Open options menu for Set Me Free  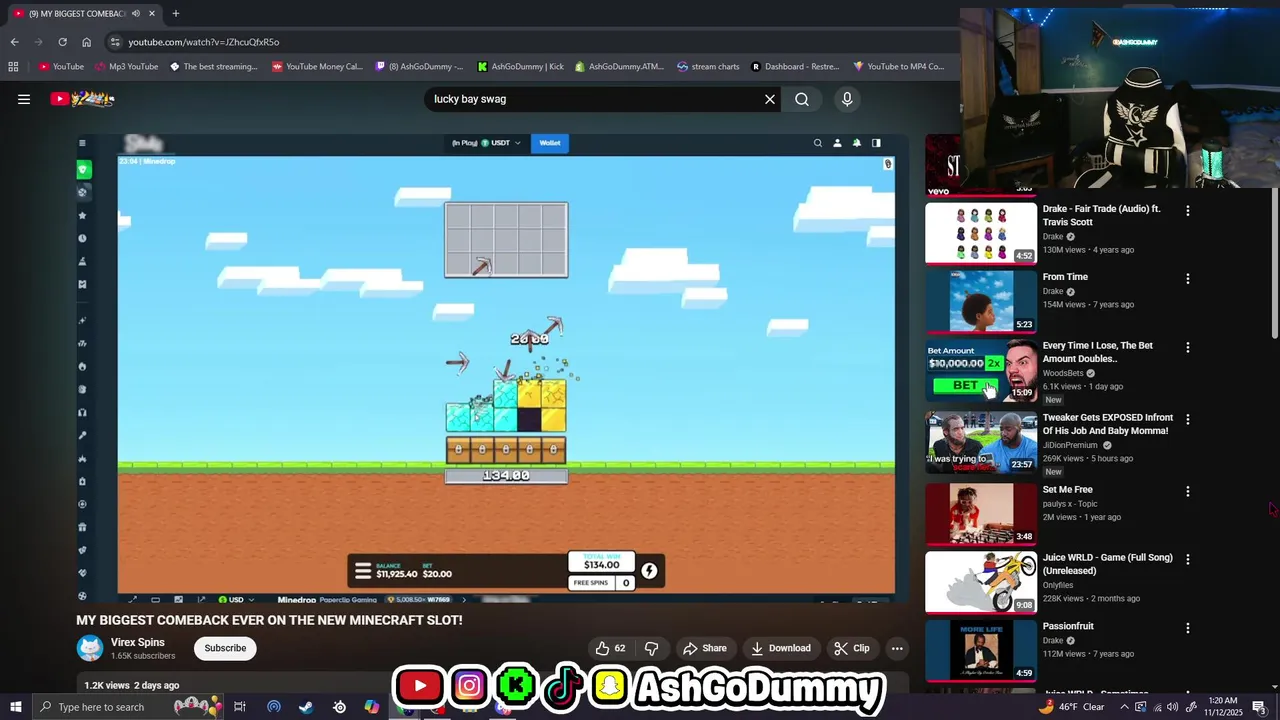click(1188, 492)
